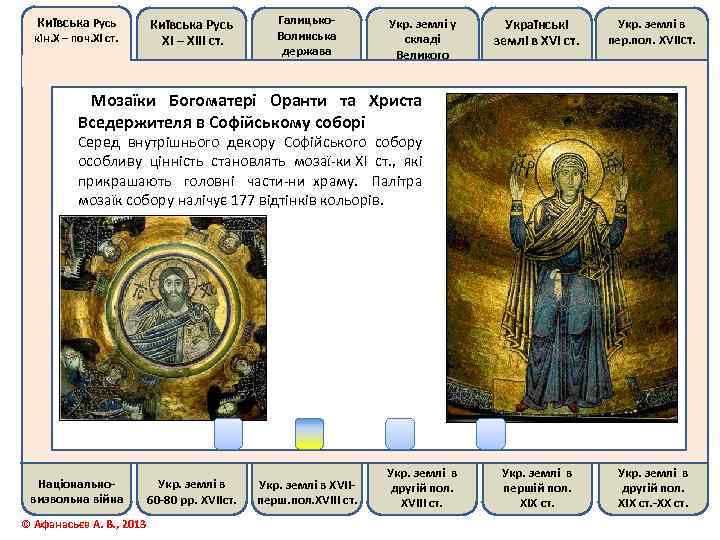This screenshot has height=540, width=720.
Task: Click the fourth light-blue slide button
Action: click(x=491, y=433)
